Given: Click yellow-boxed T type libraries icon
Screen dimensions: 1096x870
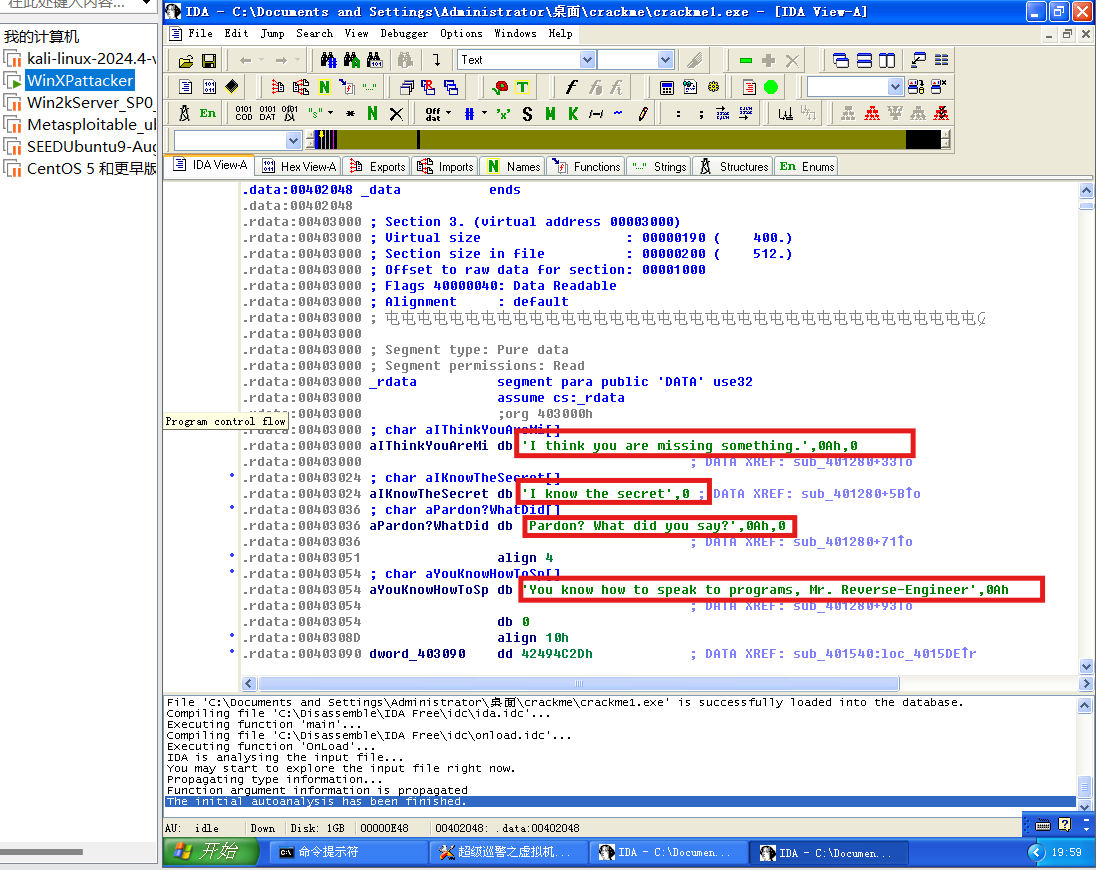Looking at the screenshot, I should [x=522, y=87].
